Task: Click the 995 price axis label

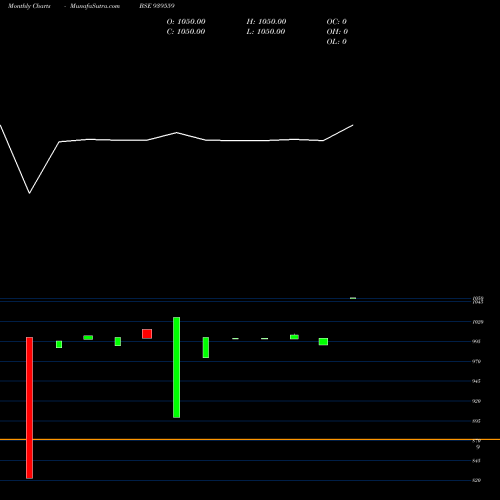Action: (x=477, y=342)
